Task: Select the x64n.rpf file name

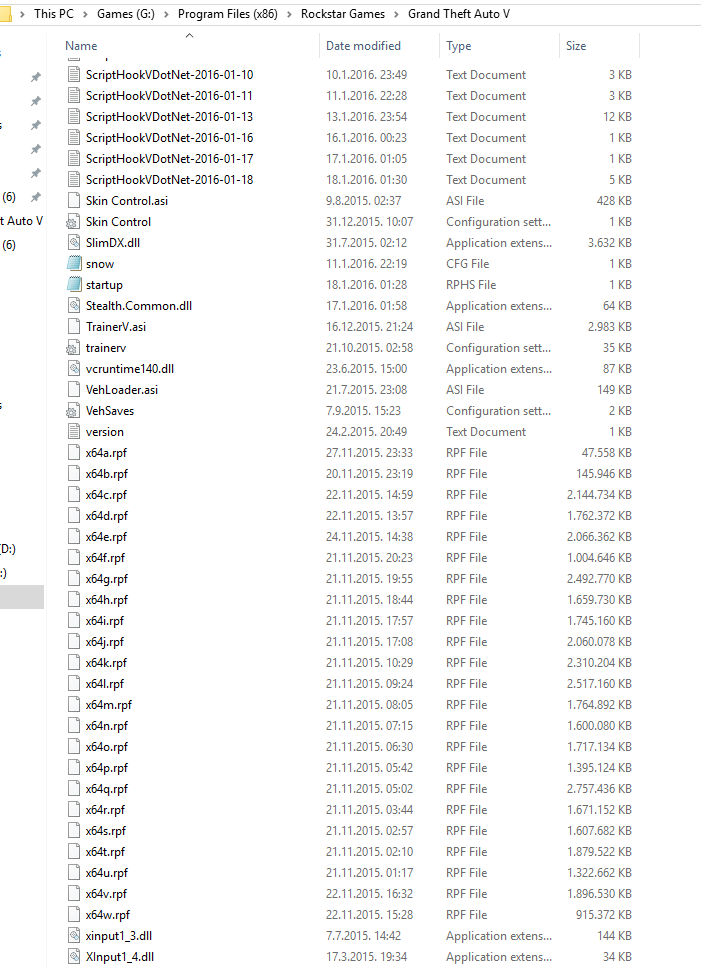Action: [x=107, y=726]
